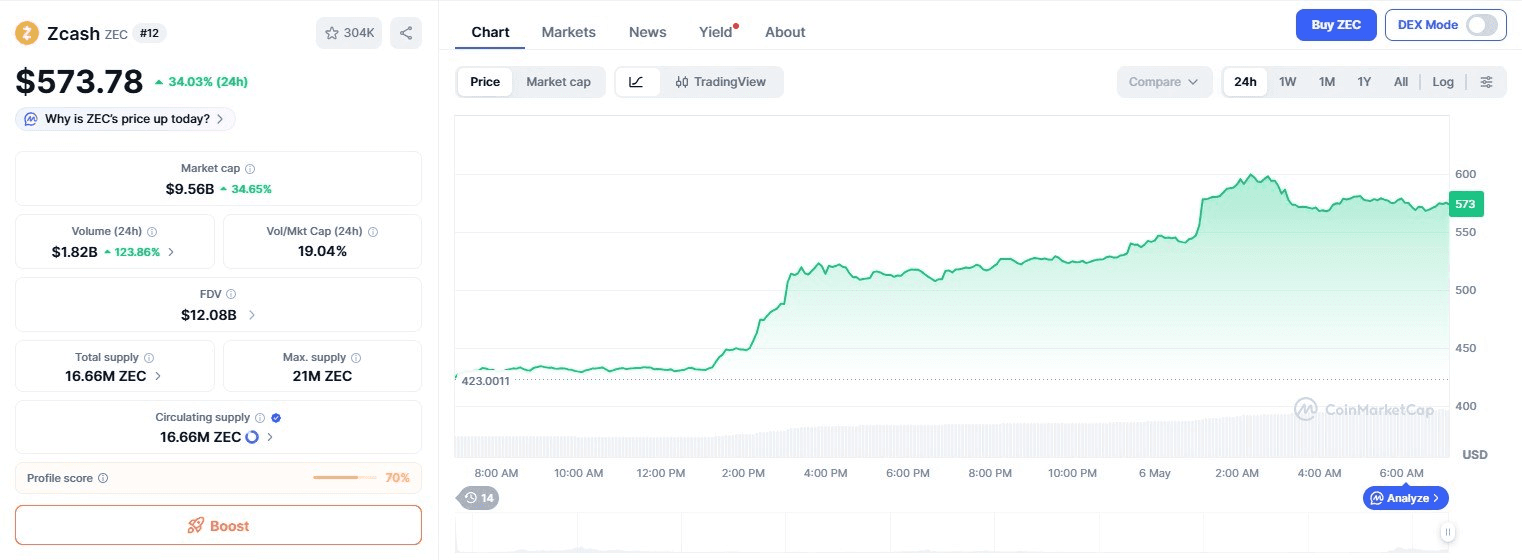Click the $12.08B FDV value
The image size is (1522, 560).
click(209, 315)
